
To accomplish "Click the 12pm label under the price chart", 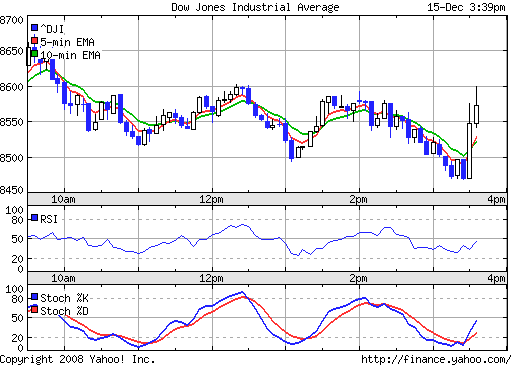I will (211, 199).
